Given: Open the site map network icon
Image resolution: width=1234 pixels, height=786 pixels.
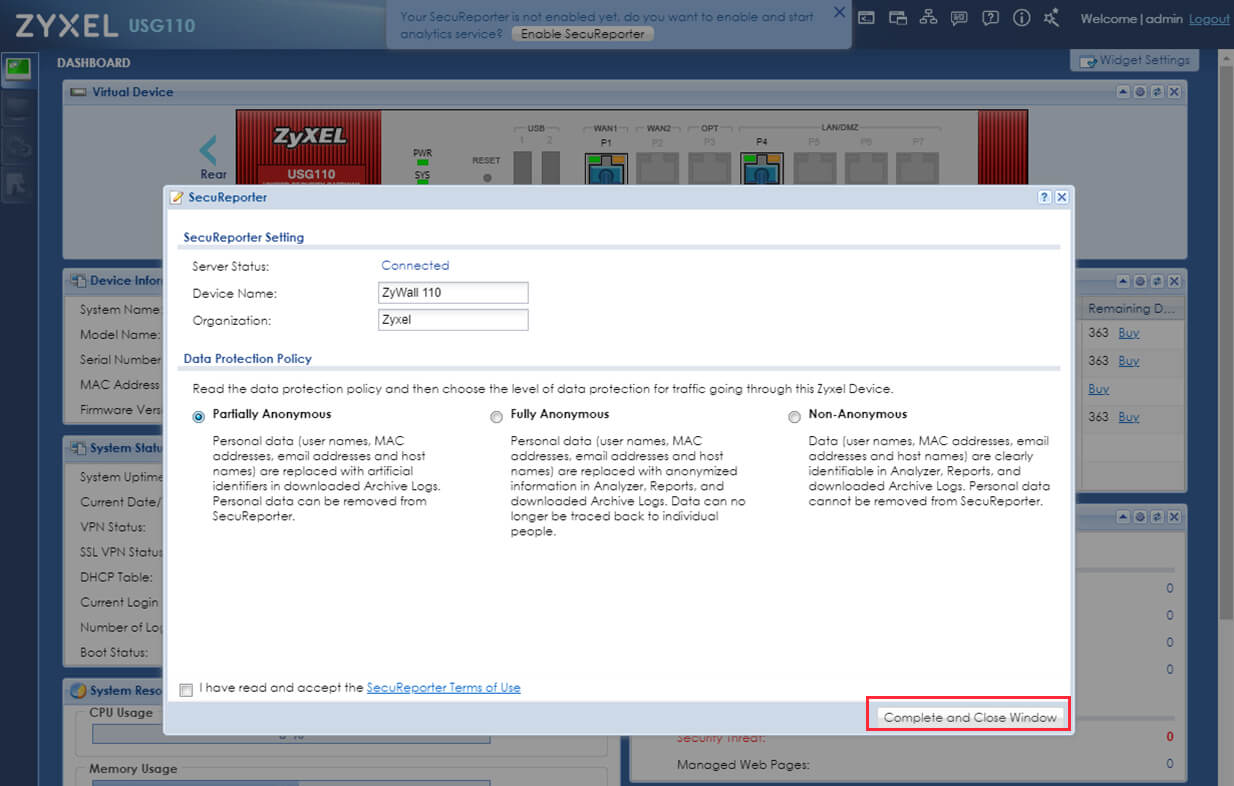Looking at the screenshot, I should point(928,18).
